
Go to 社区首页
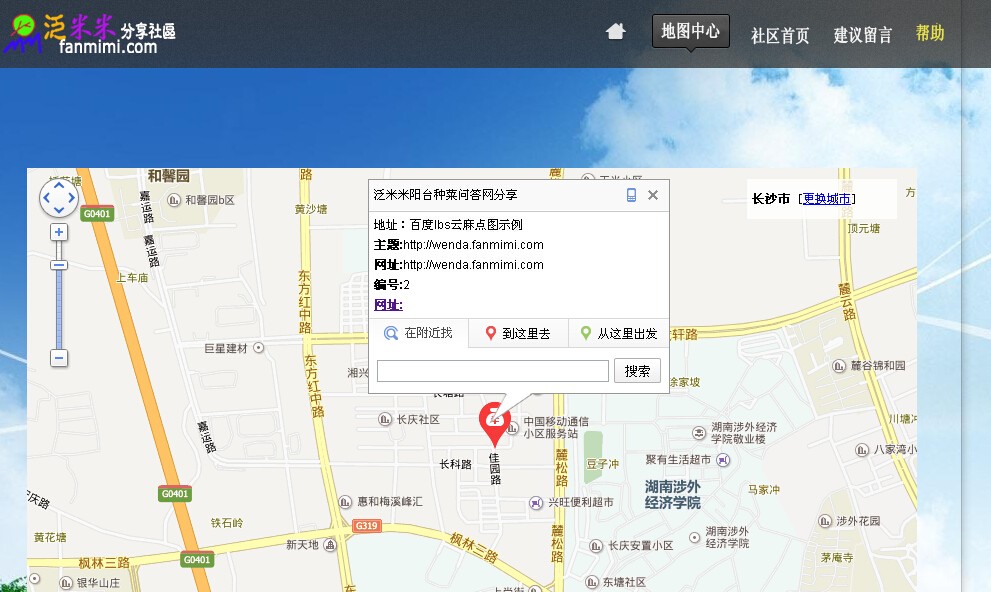[x=780, y=35]
